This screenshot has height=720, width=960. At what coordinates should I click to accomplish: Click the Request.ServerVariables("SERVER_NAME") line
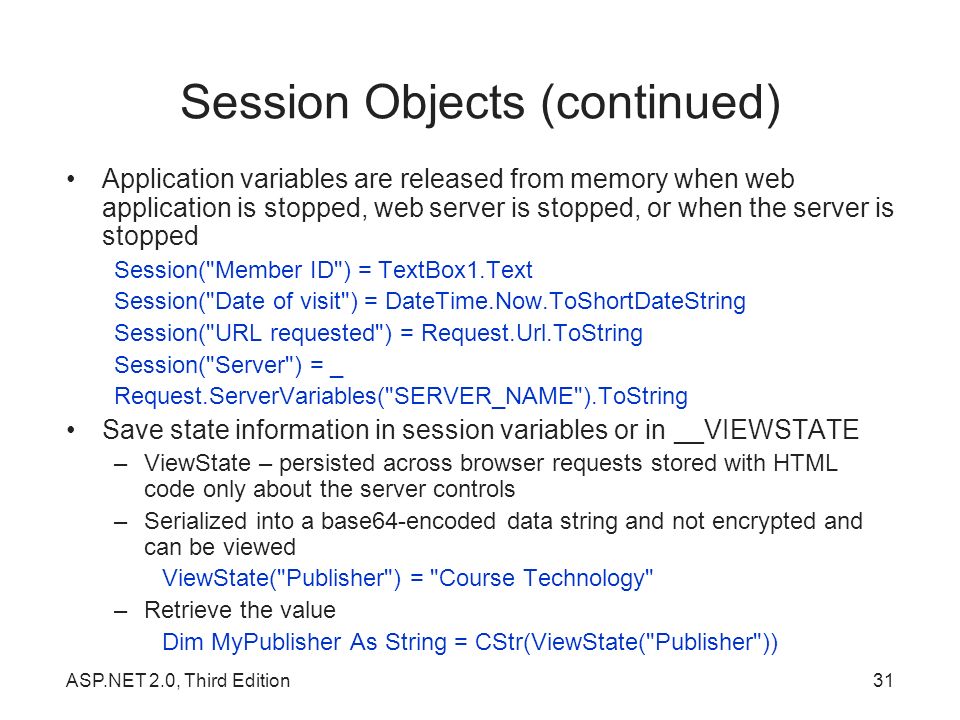pos(401,396)
